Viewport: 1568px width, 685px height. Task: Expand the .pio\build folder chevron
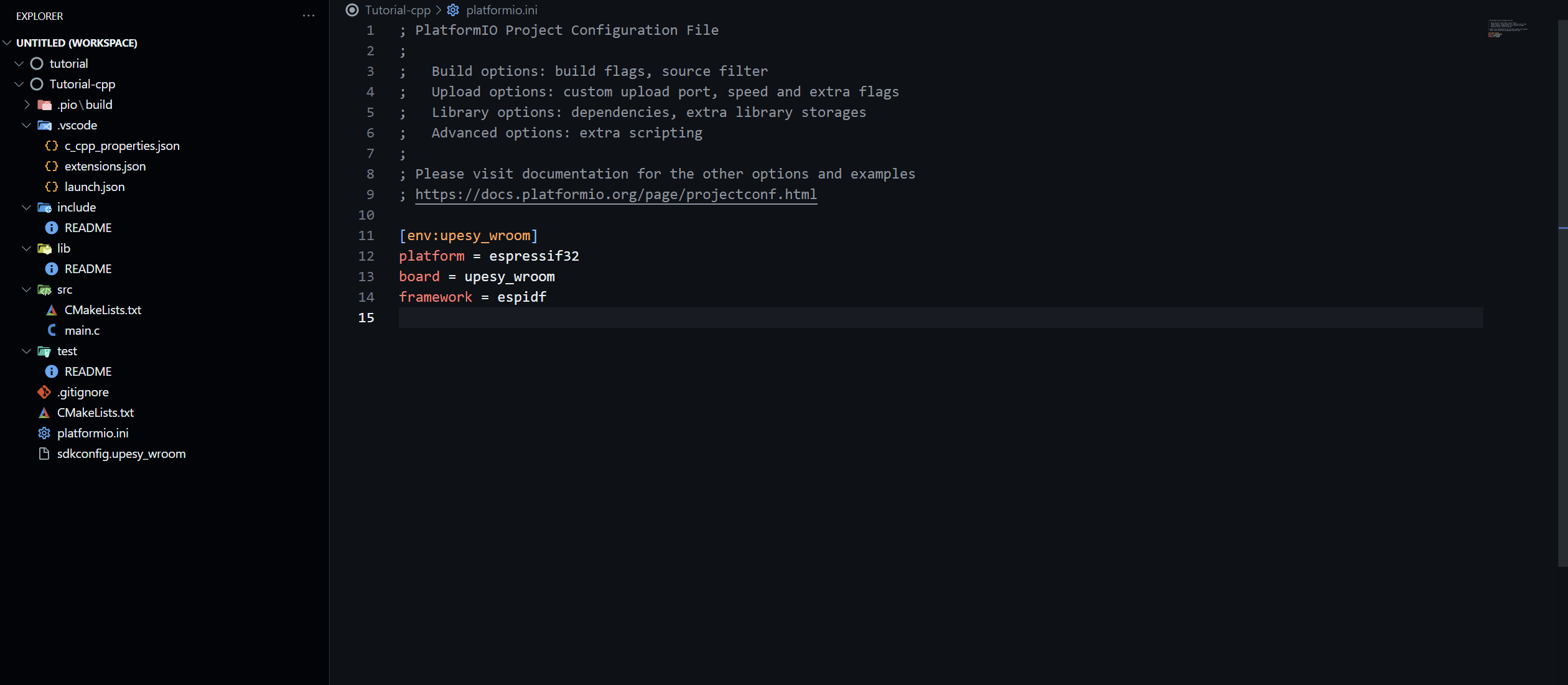click(x=27, y=105)
